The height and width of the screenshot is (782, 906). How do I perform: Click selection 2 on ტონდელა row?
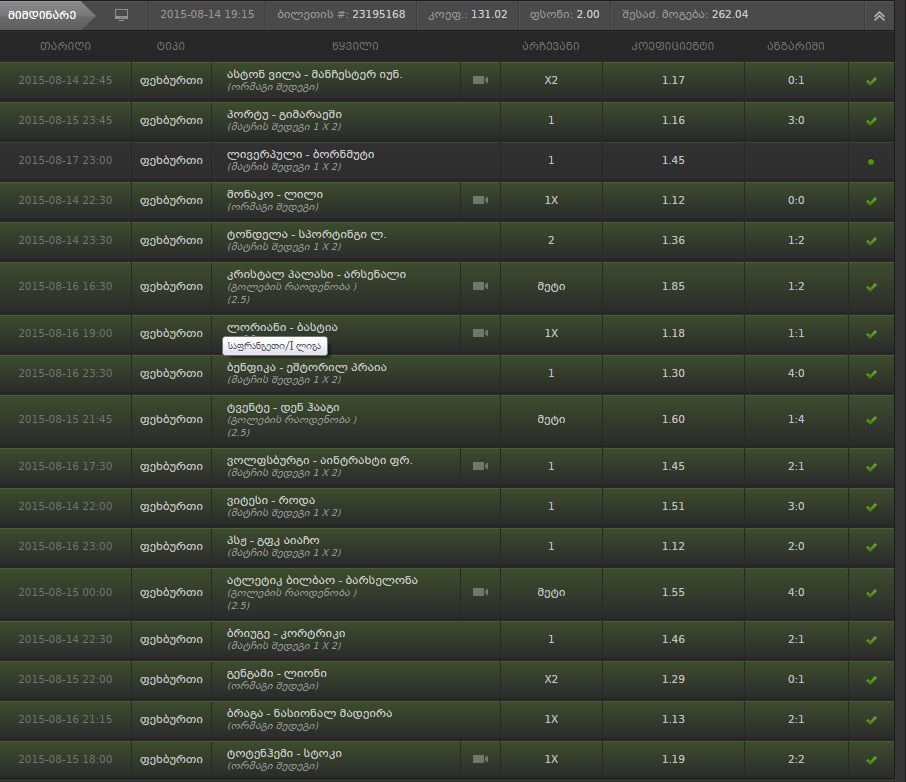[551, 240]
